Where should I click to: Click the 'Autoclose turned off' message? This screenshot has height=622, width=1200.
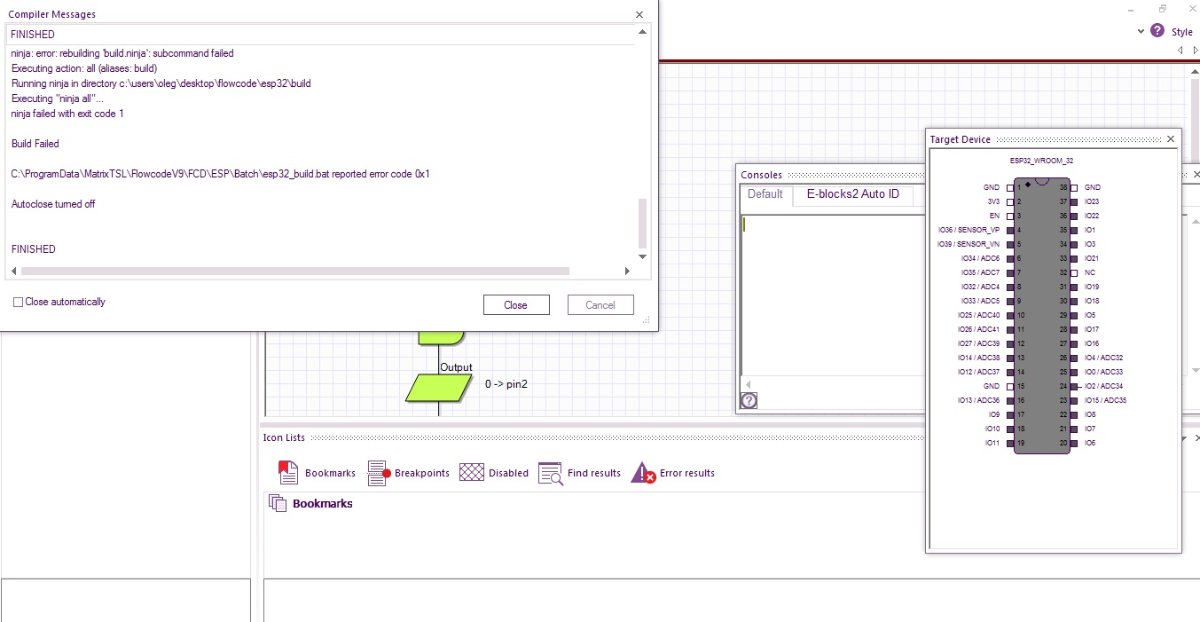pos(53,204)
